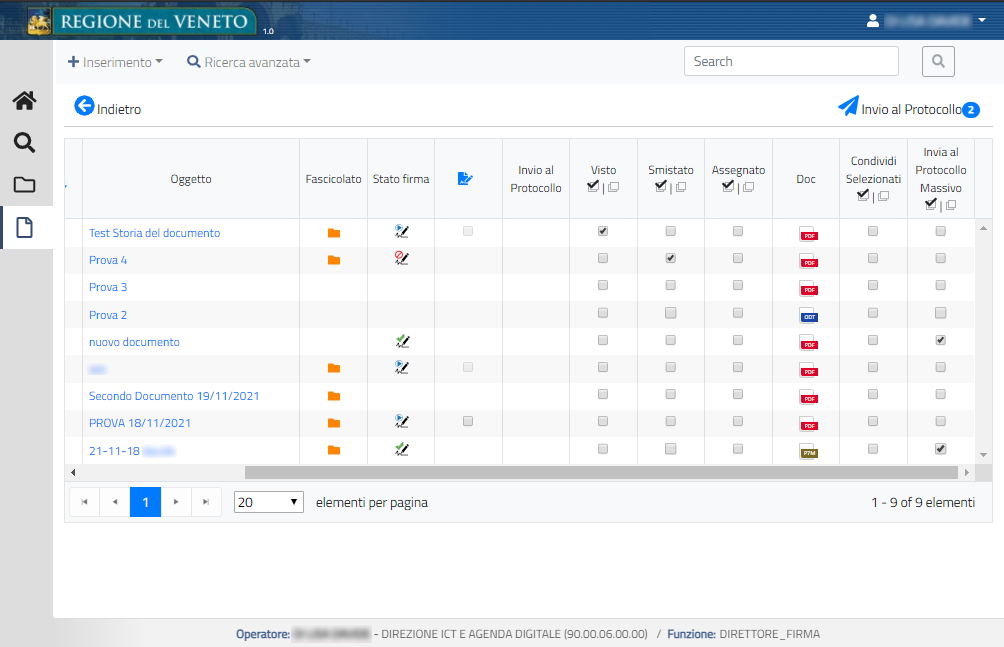The height and width of the screenshot is (647, 1004).
Task: Click signature status icon for Test Storia del documento
Action: click(401, 231)
